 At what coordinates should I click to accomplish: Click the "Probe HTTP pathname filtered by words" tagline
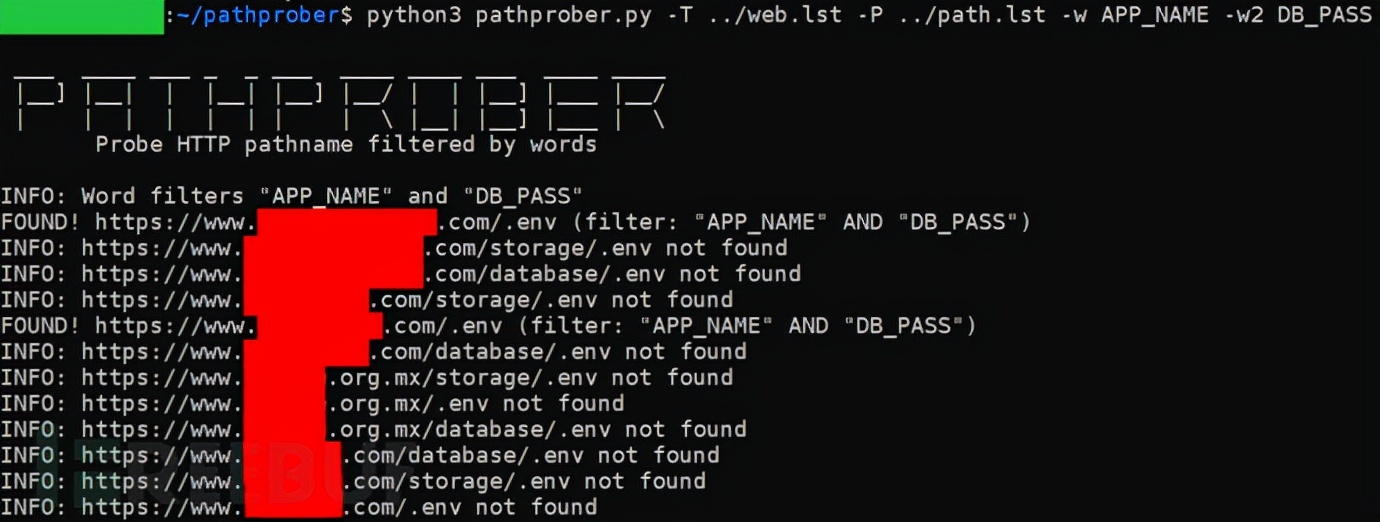tap(346, 144)
